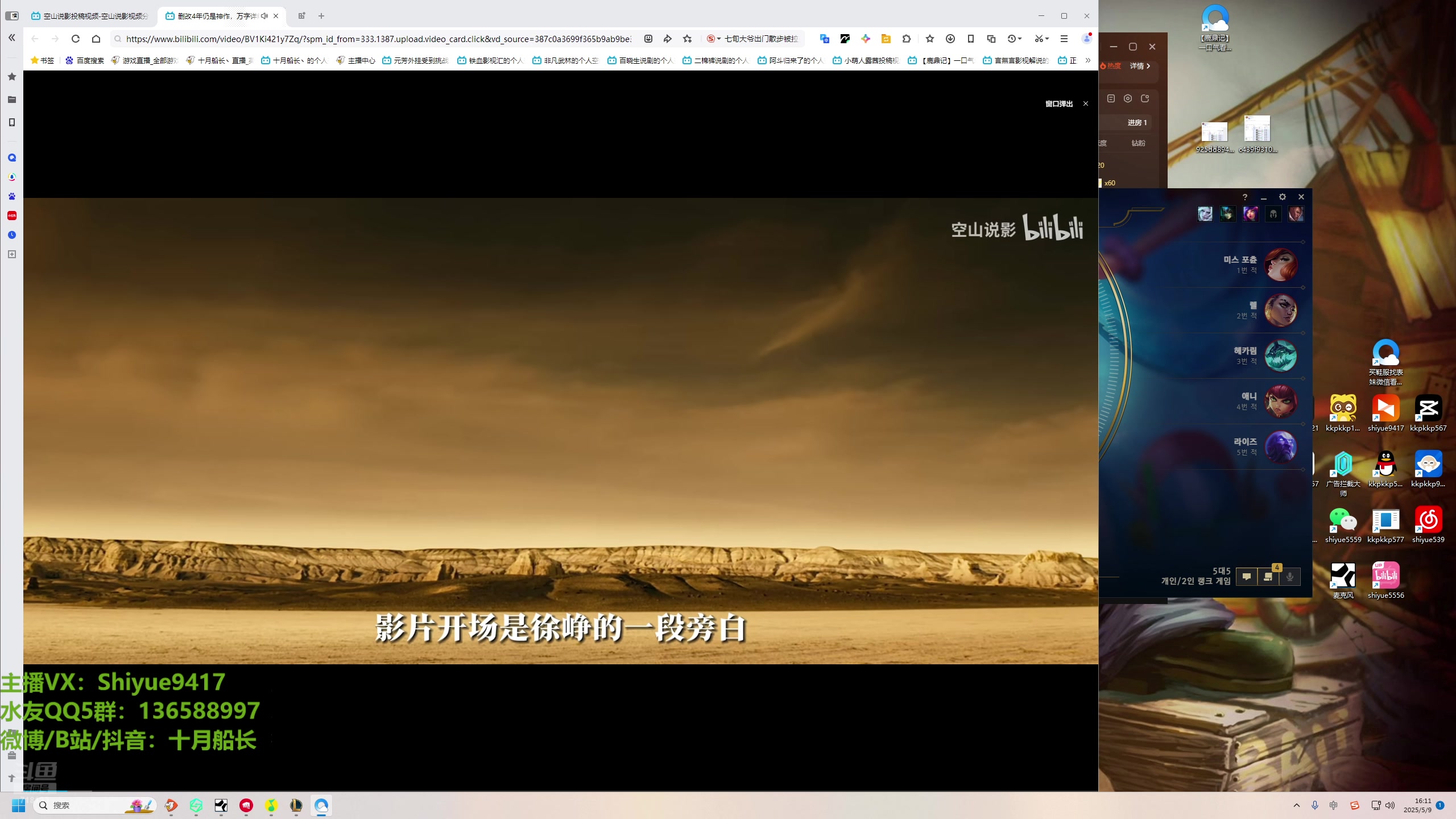1456x819 pixels.
Task: Click the browser back arrow
Action: pos(35,39)
